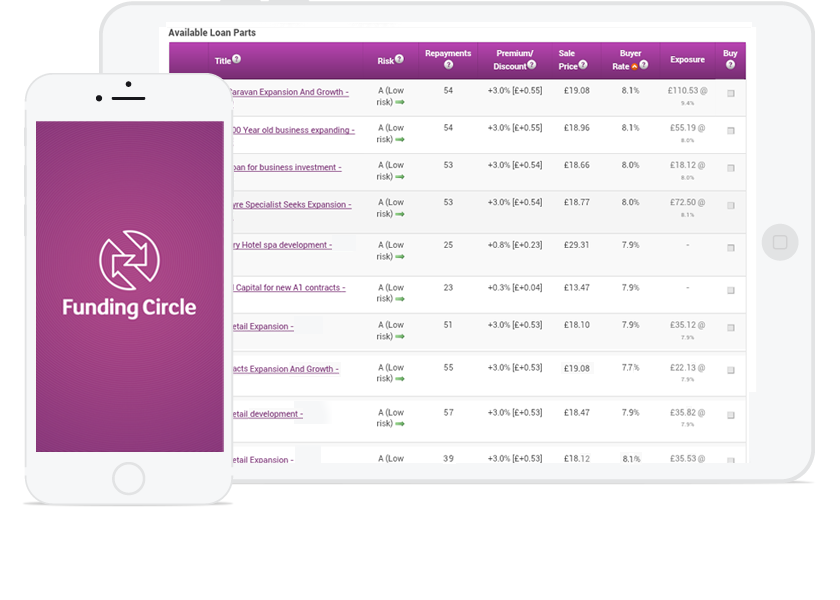The width and height of the screenshot is (840, 600).
Task: Click the Risk column help icon
Action: [400, 59]
